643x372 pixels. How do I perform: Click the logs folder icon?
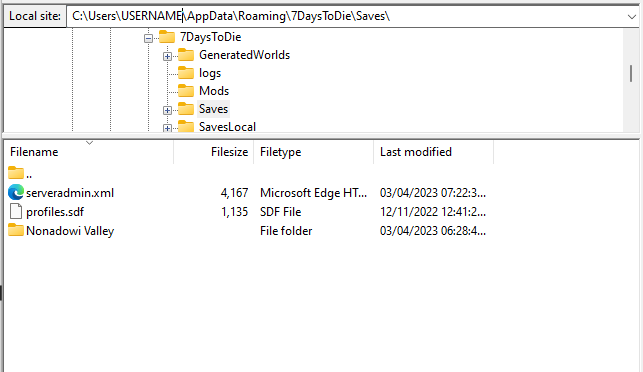[186, 73]
